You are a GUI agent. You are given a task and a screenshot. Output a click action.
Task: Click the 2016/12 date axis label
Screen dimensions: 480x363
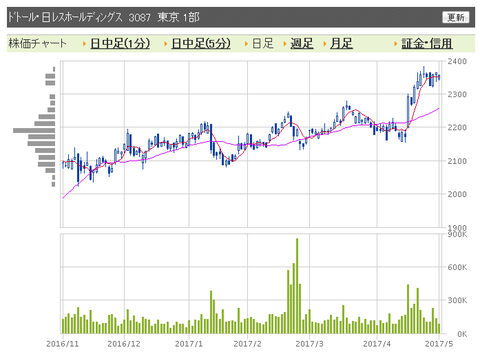[x=124, y=344]
